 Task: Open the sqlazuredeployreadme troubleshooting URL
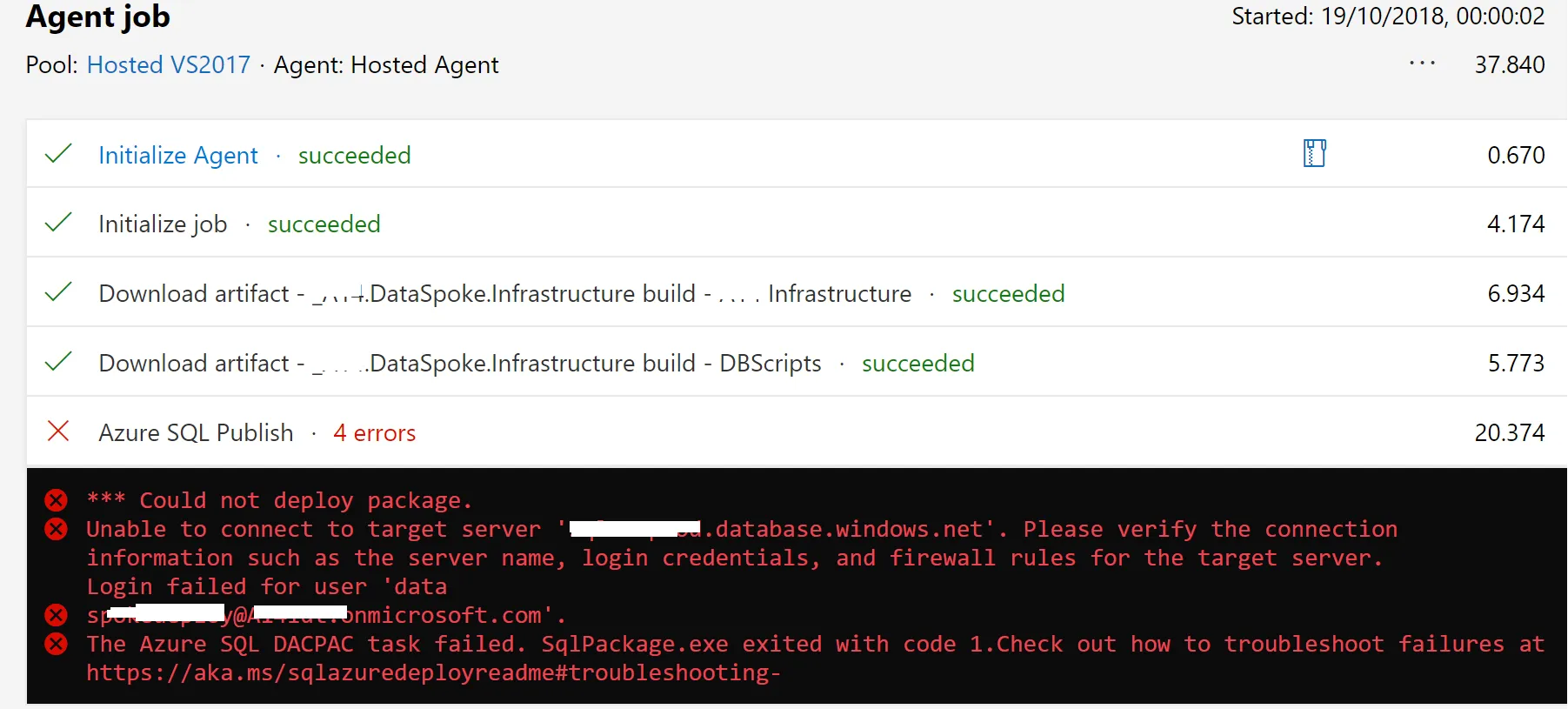[433, 672]
